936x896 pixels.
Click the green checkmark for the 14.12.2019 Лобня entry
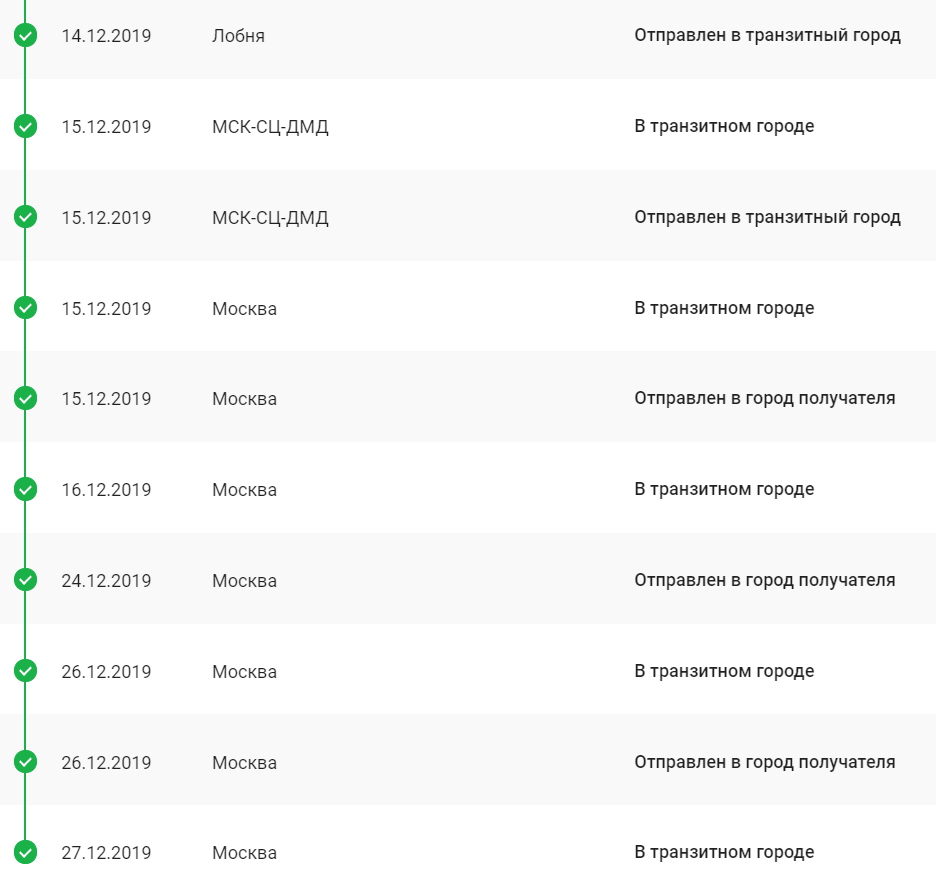[26, 36]
